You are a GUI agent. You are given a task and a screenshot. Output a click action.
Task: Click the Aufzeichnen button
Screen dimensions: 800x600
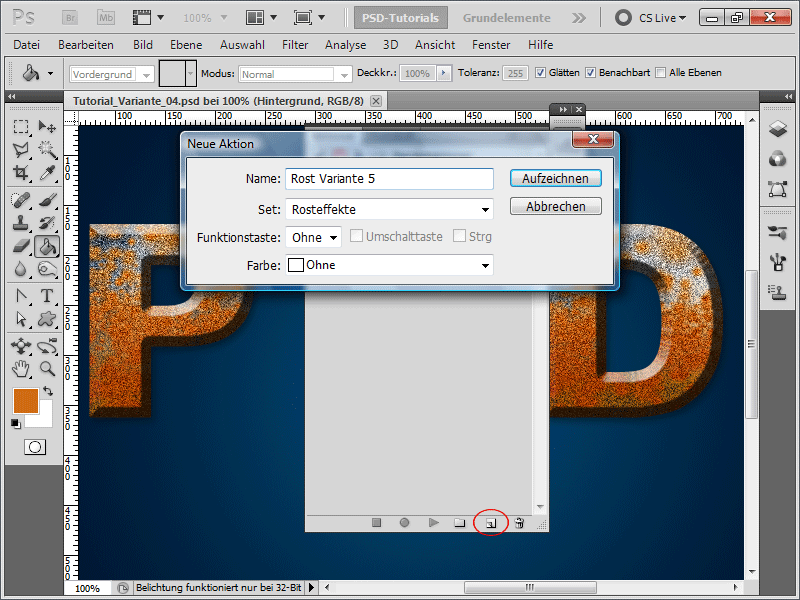[556, 179]
